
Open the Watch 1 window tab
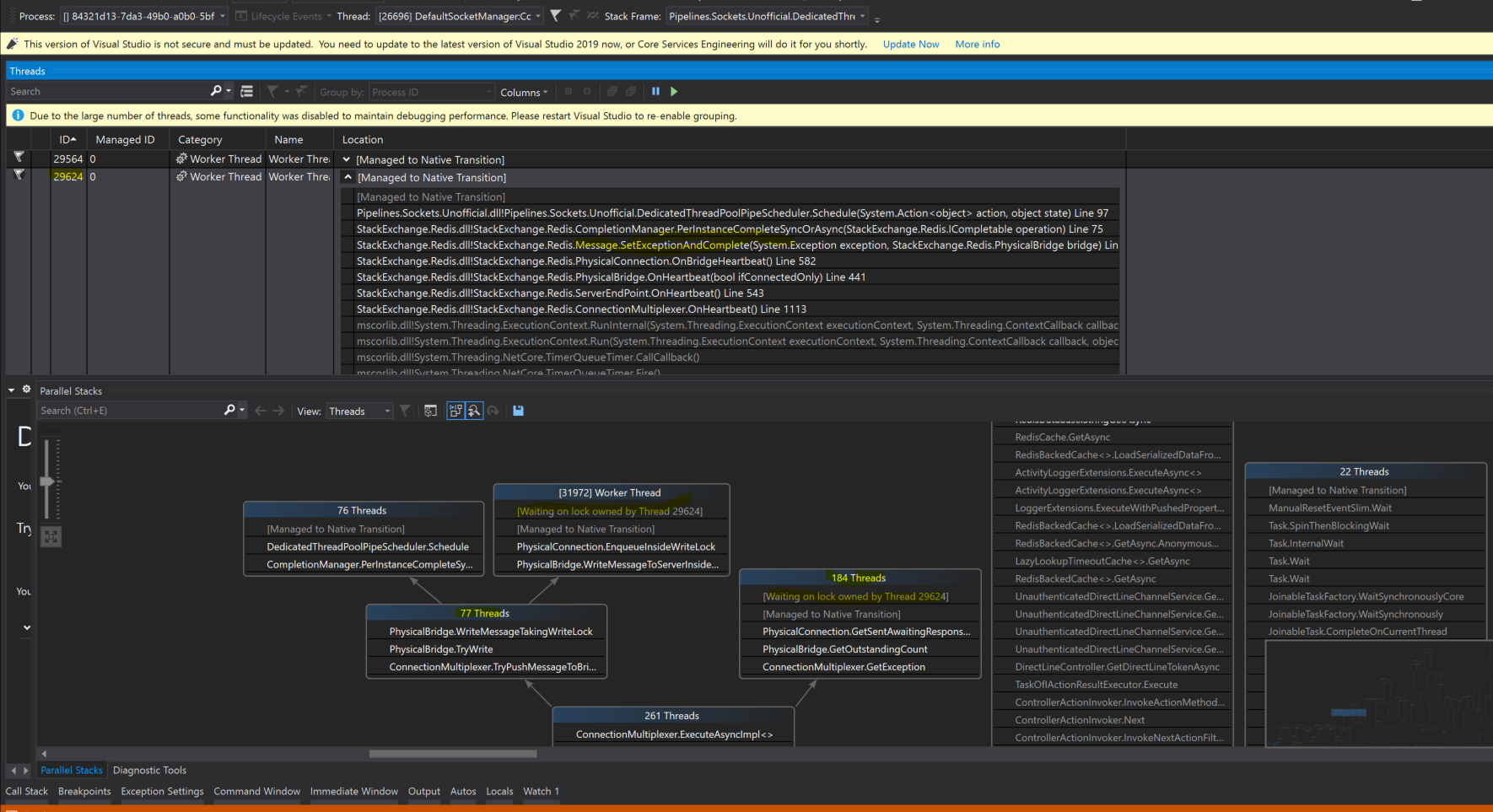click(541, 791)
